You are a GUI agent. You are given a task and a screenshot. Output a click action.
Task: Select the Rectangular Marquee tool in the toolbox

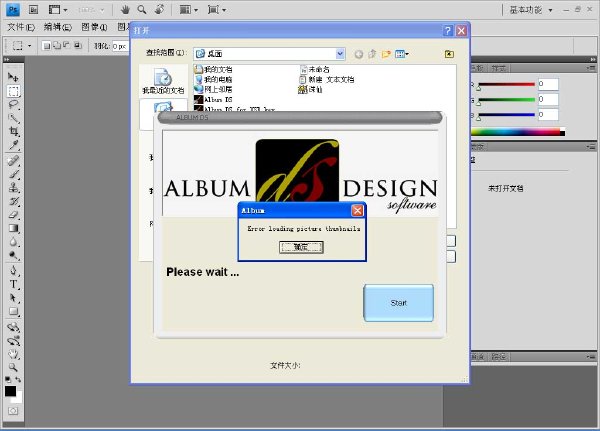point(13,91)
